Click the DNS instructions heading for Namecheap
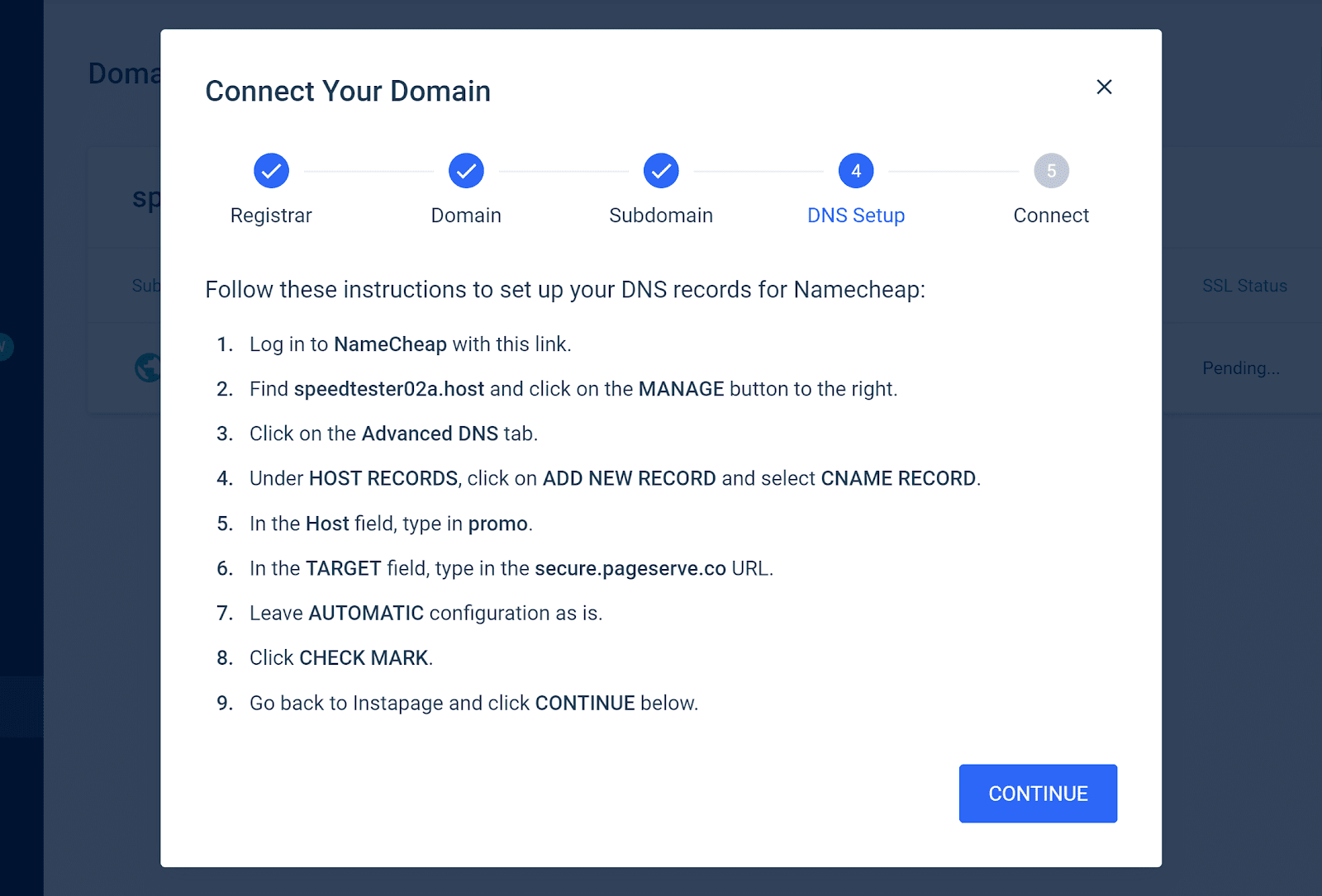This screenshot has height=896, width=1322. pos(565,290)
